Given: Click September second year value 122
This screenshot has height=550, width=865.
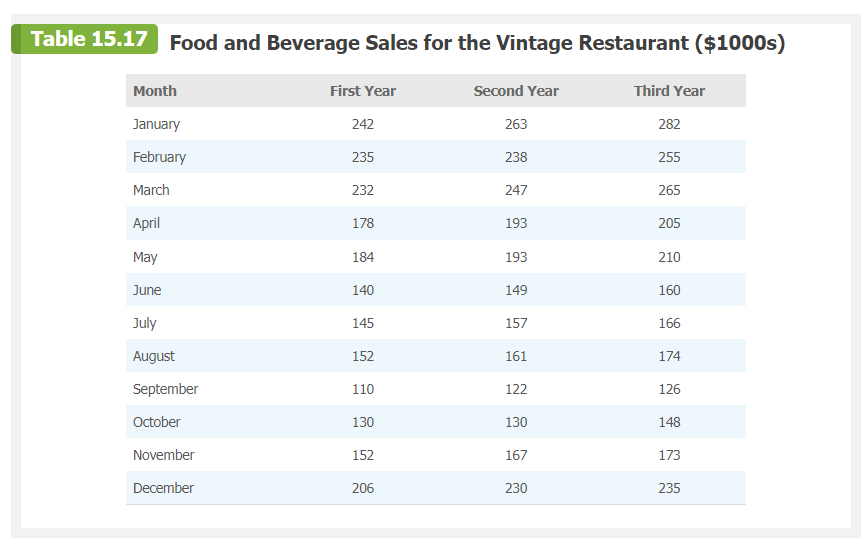Looking at the screenshot, I should pos(516,389).
